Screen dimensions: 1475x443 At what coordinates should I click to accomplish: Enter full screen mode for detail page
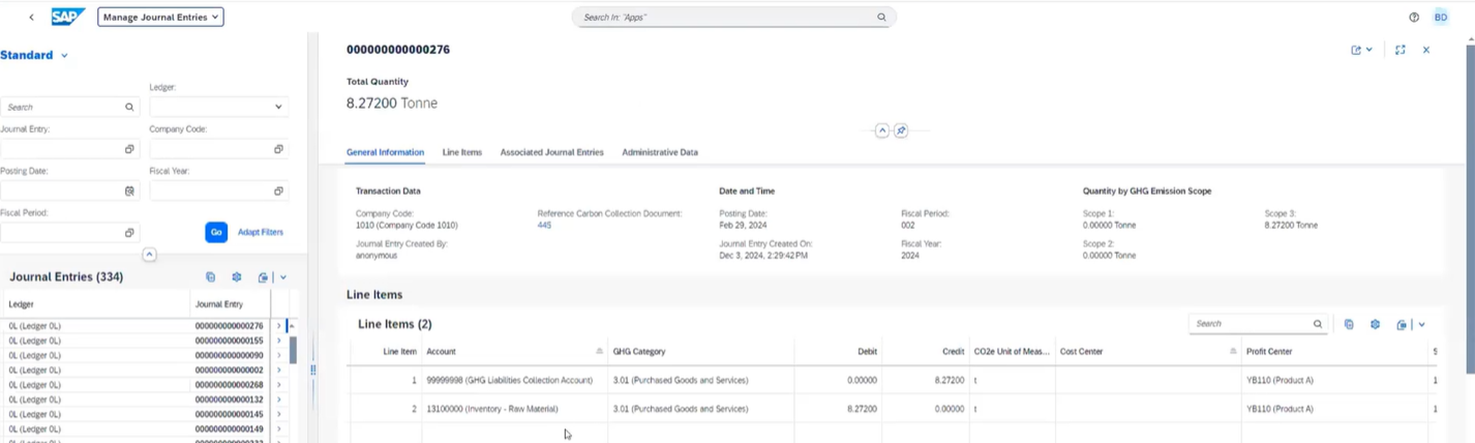tap(1400, 50)
